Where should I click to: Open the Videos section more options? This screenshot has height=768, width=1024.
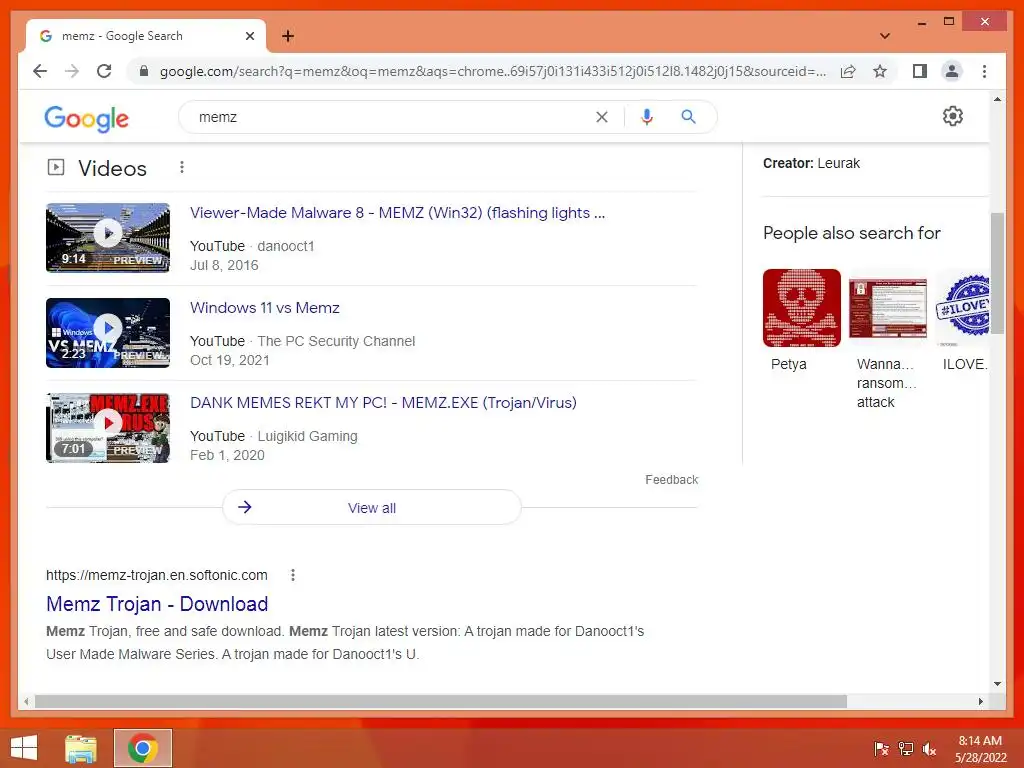click(x=182, y=168)
